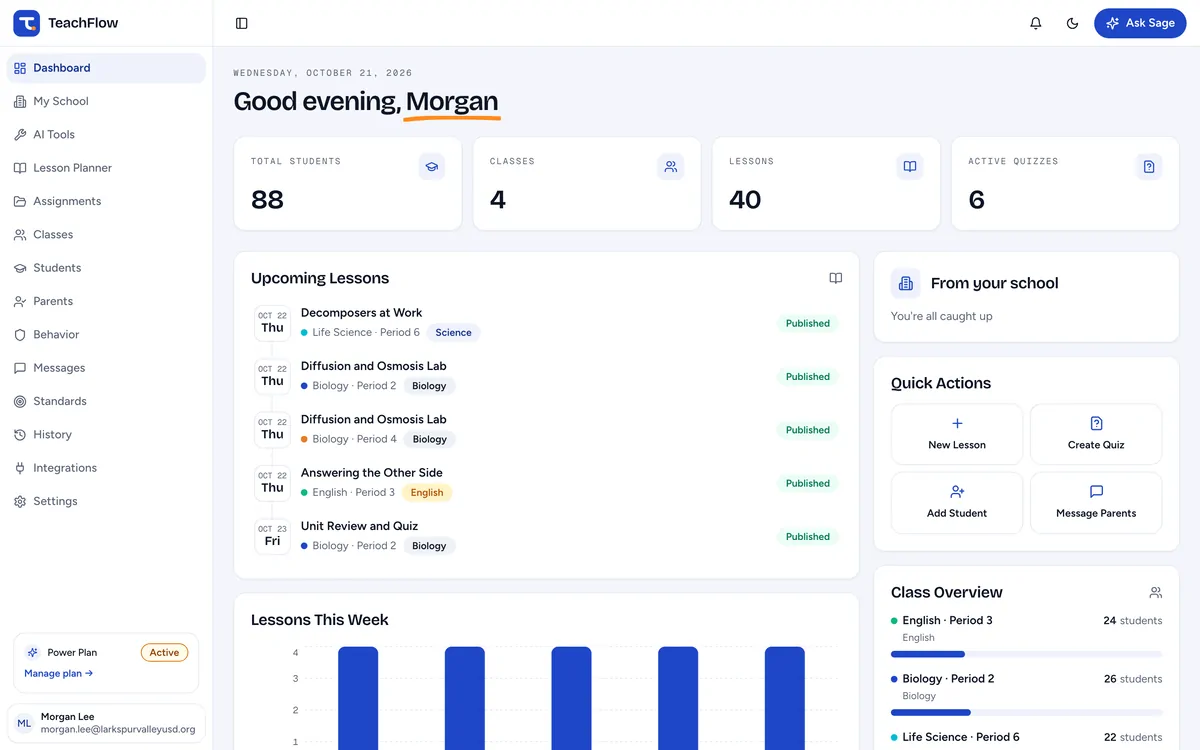Collapse the sidebar with the panel toggle icon
Screen dimensions: 1200x750
(242, 23)
